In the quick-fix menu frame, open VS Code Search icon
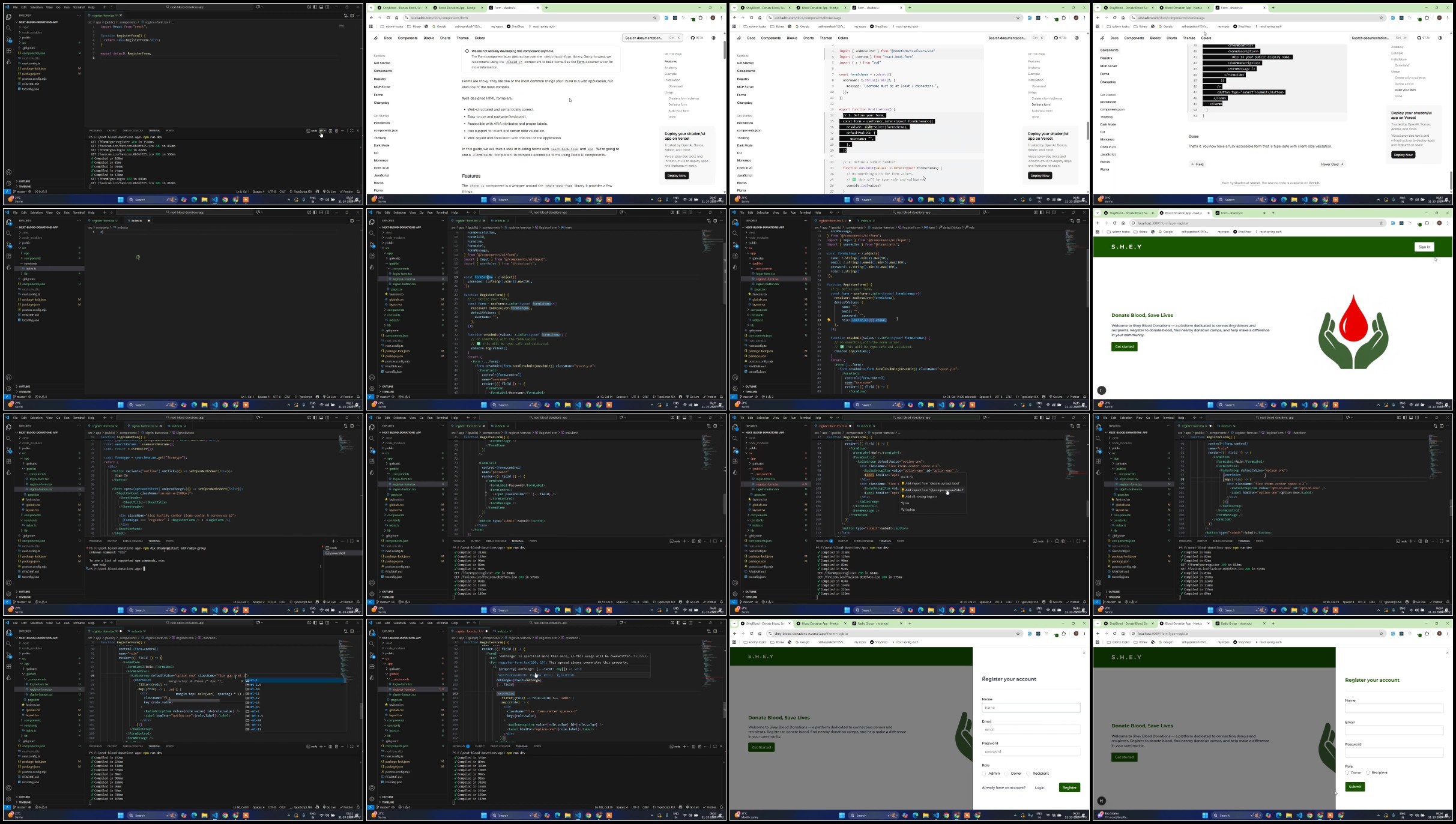 (735, 438)
